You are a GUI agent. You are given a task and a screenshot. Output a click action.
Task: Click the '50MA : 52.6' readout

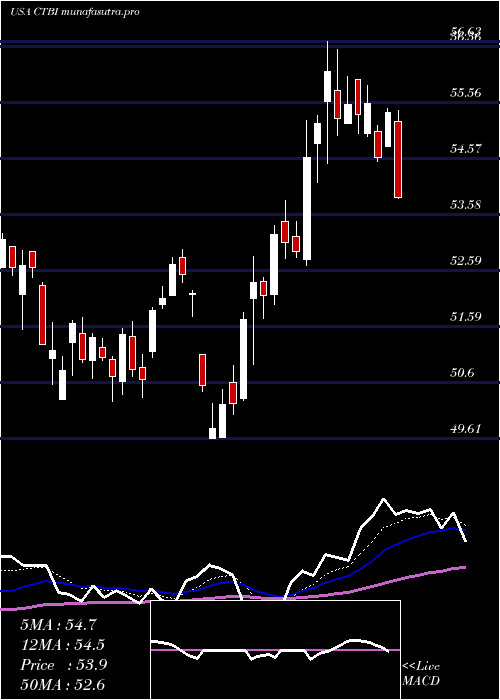[x=62, y=685]
